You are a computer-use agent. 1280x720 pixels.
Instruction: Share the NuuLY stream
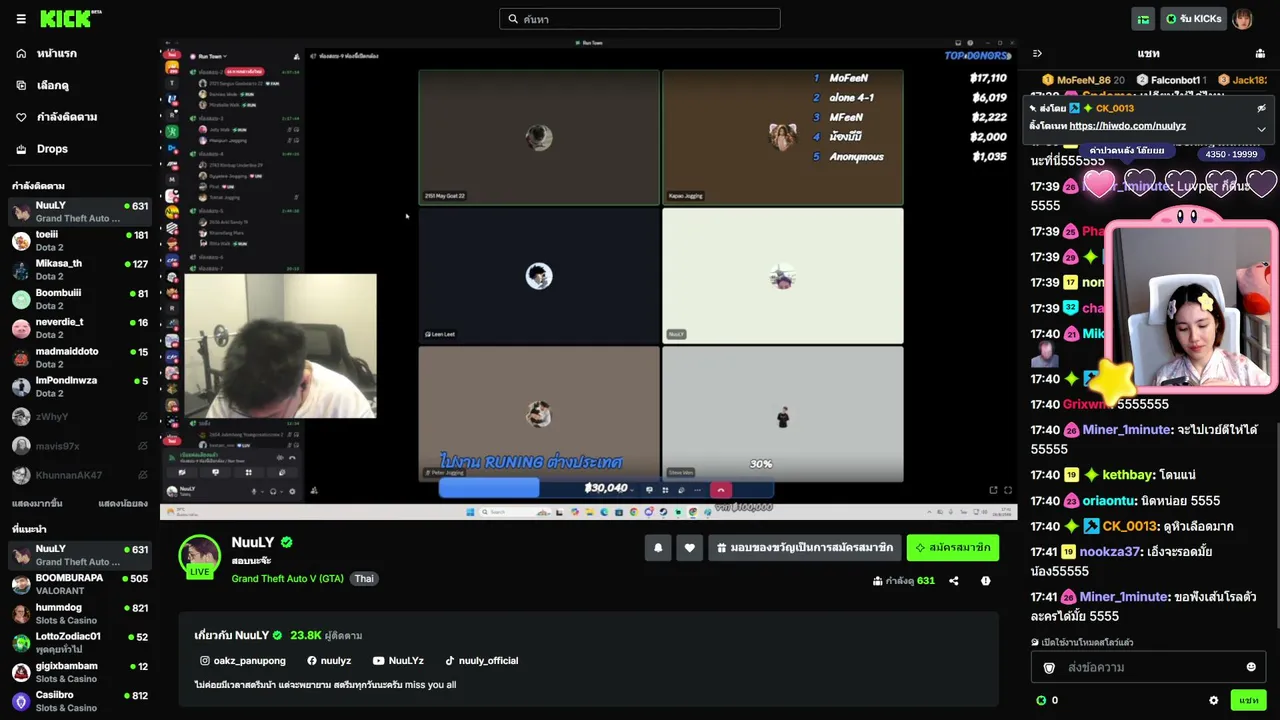[x=954, y=581]
